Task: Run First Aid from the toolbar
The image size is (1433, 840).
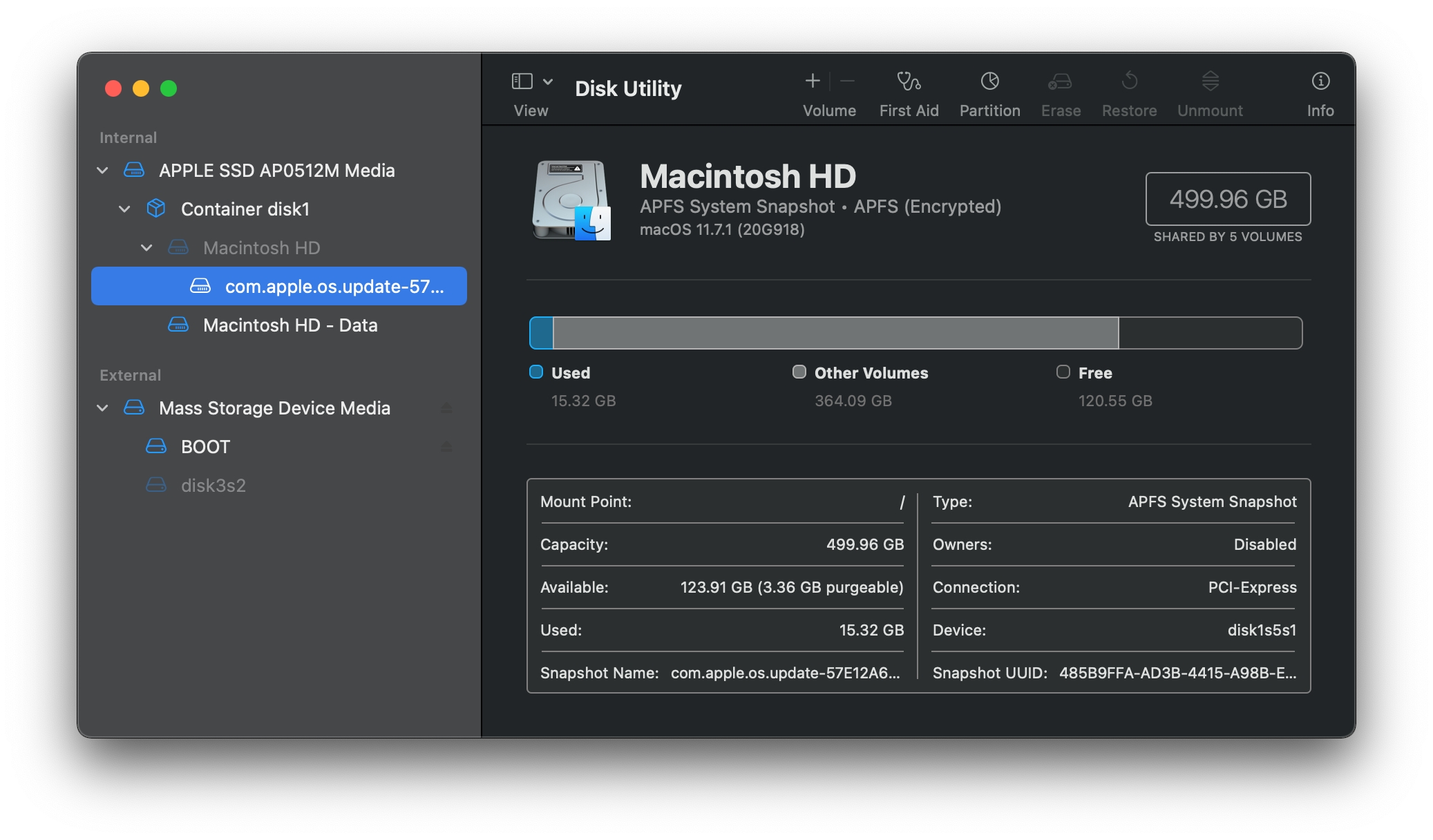Action: [909, 82]
